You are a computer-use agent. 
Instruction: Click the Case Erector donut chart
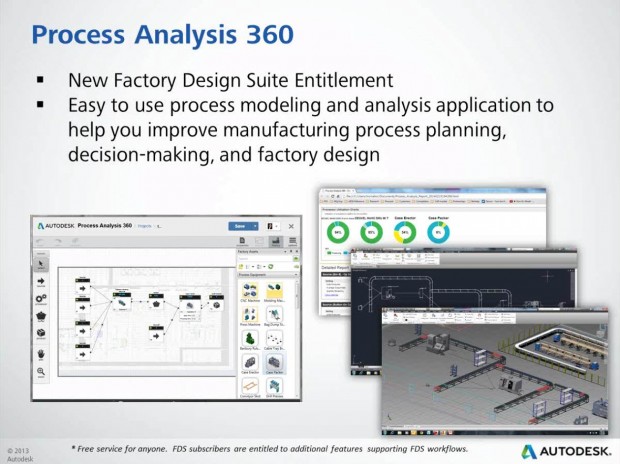tap(402, 231)
